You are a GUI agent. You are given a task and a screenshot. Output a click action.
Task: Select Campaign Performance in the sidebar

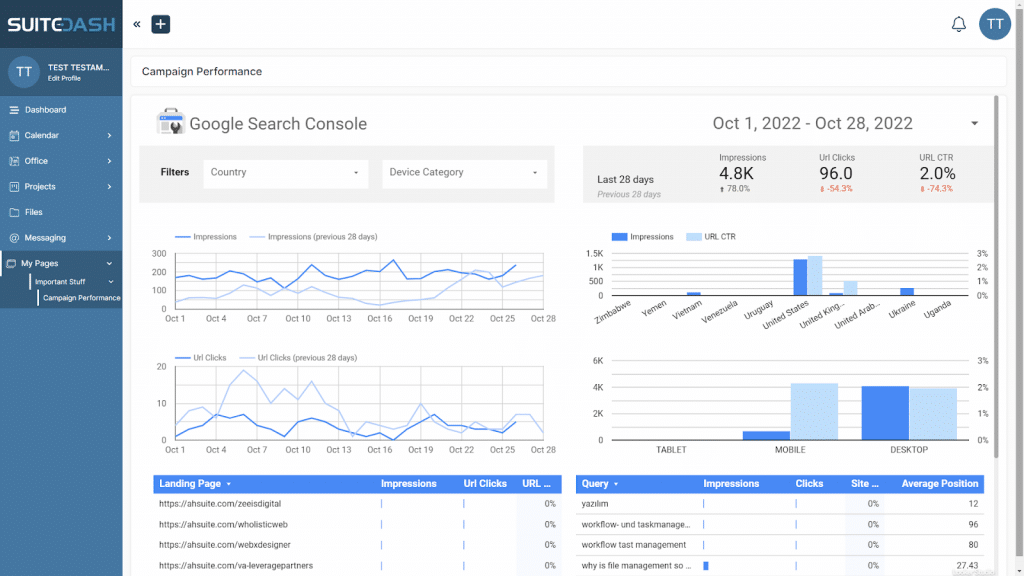(80, 297)
